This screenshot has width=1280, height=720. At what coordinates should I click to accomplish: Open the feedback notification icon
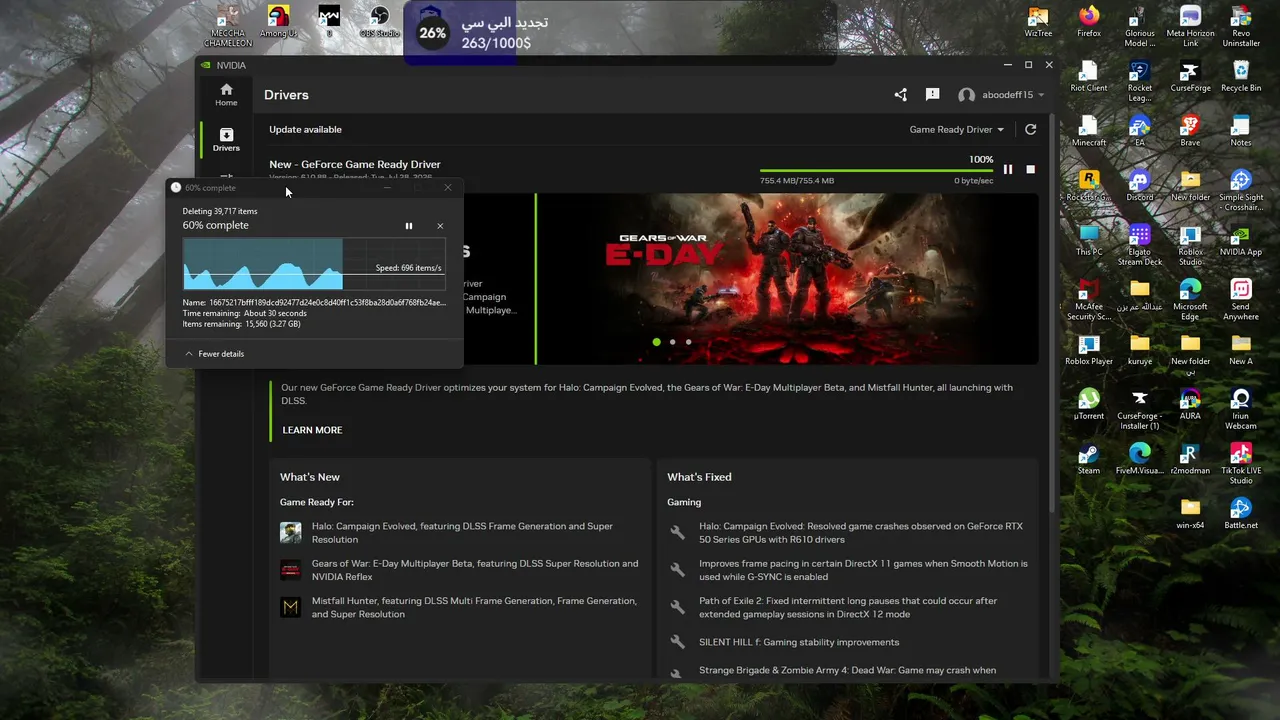[932, 95]
